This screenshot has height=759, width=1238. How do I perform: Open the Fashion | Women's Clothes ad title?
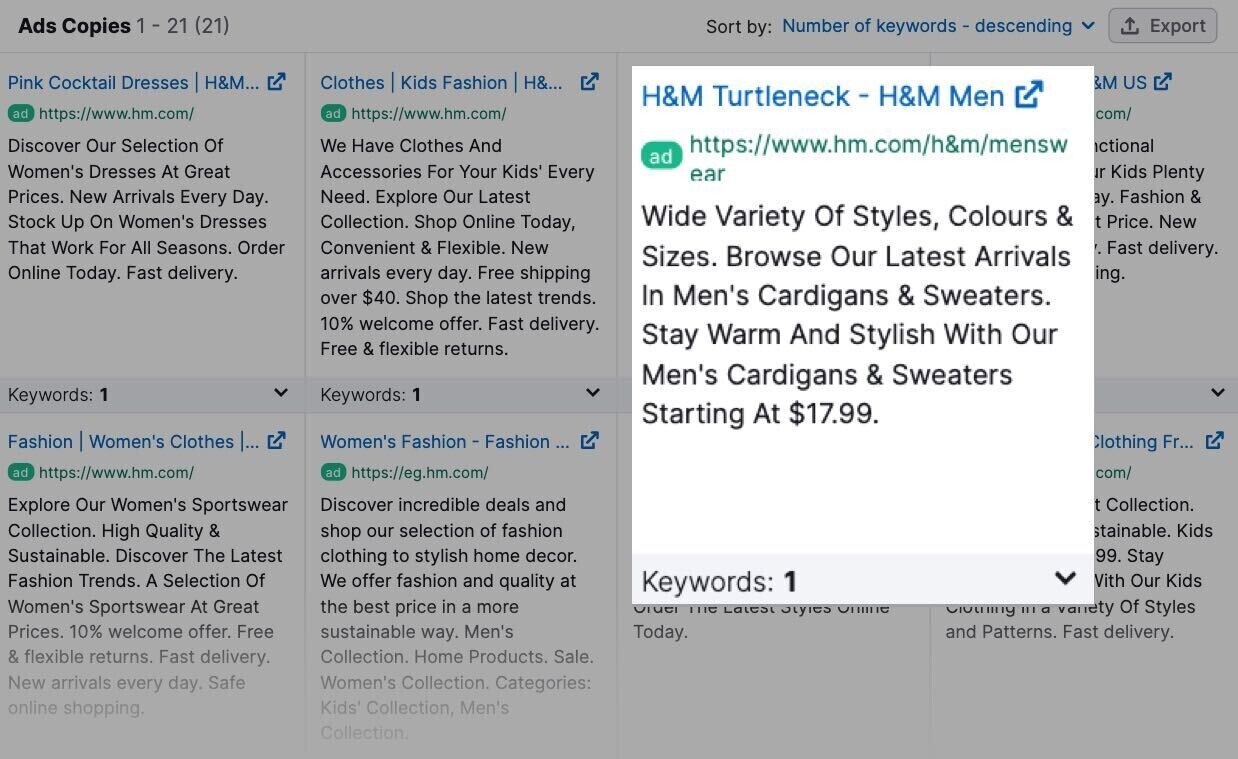coord(134,442)
